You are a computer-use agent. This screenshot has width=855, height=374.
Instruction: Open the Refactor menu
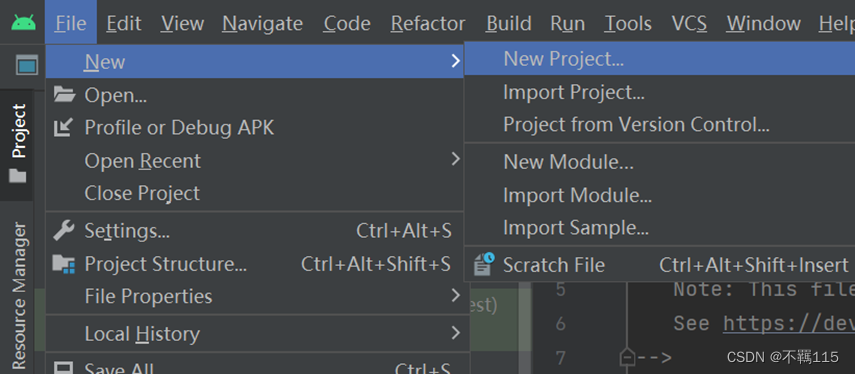[x=428, y=23]
